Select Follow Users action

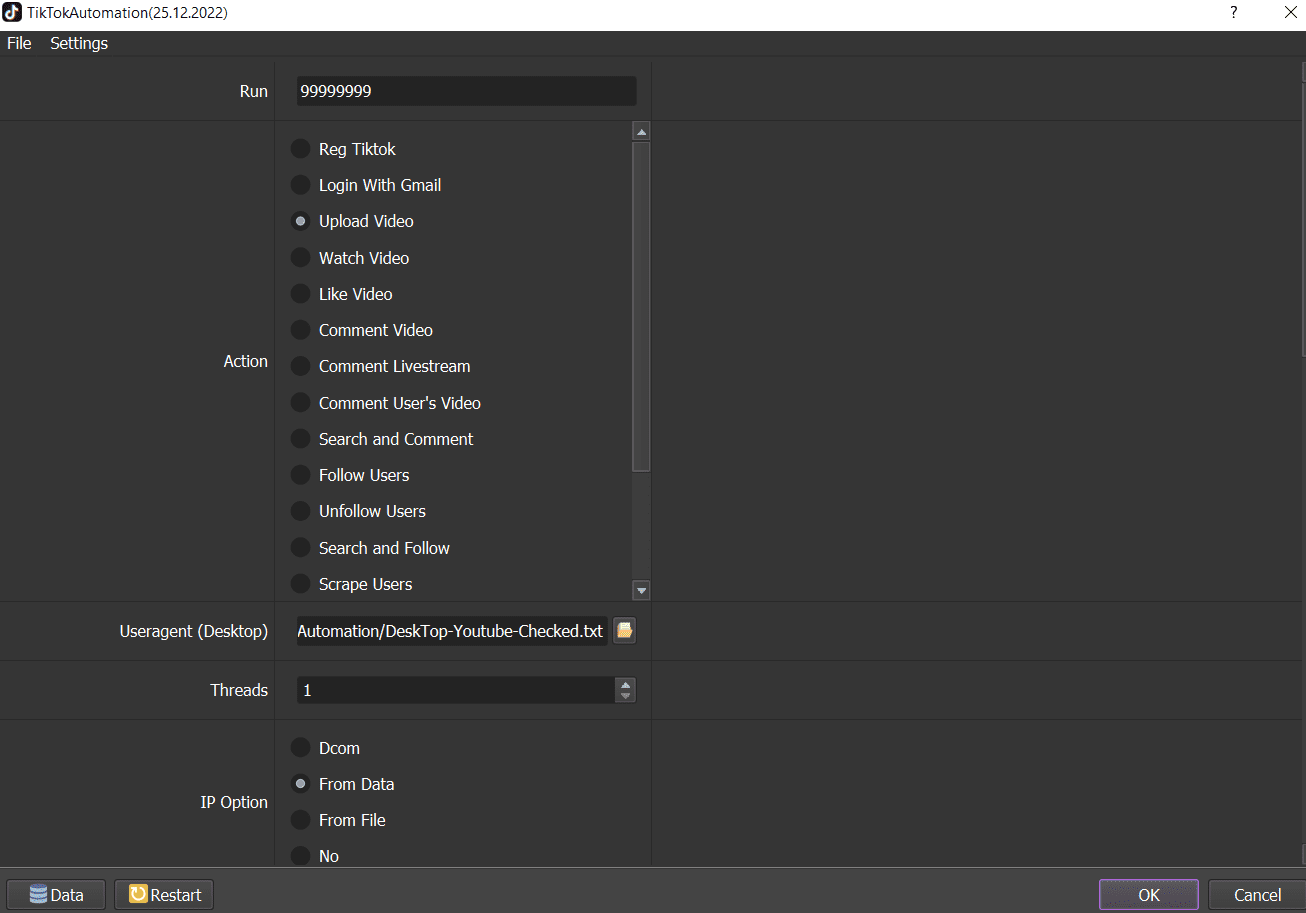point(350,475)
